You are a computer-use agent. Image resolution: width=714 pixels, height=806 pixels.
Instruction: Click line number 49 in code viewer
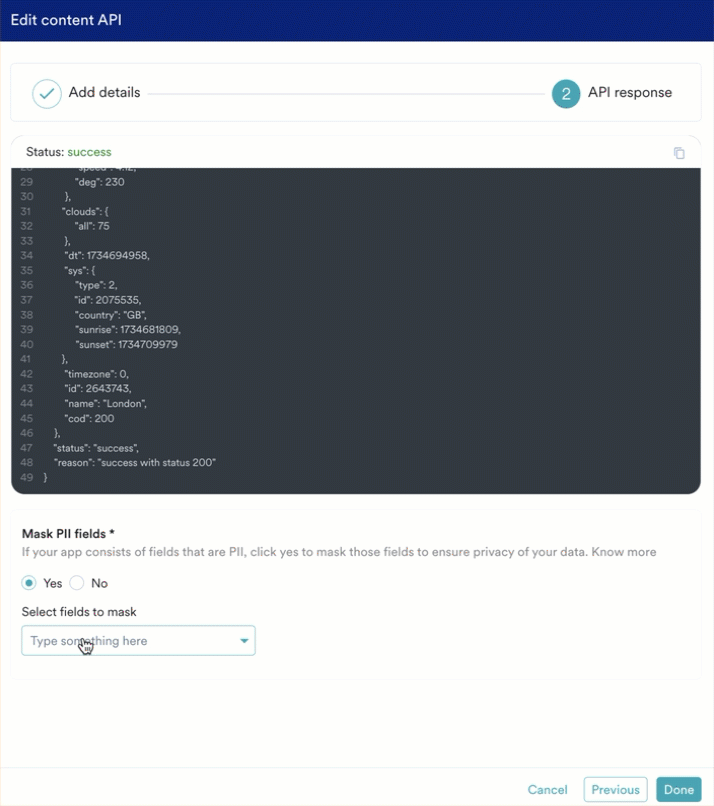coord(27,478)
